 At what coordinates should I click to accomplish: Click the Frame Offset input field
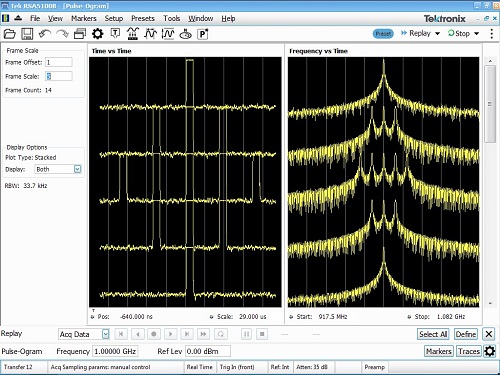(x=59, y=62)
